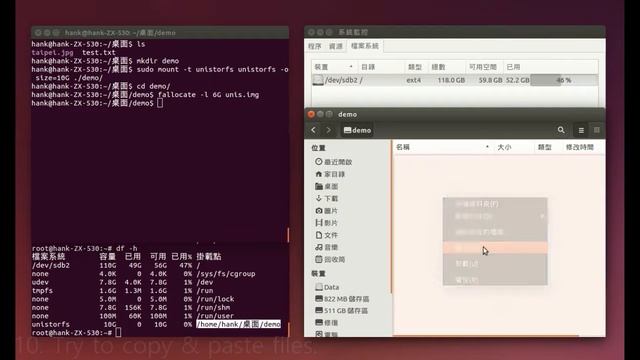
Task: Open the Data drive in the sidebar
Action: (327, 287)
